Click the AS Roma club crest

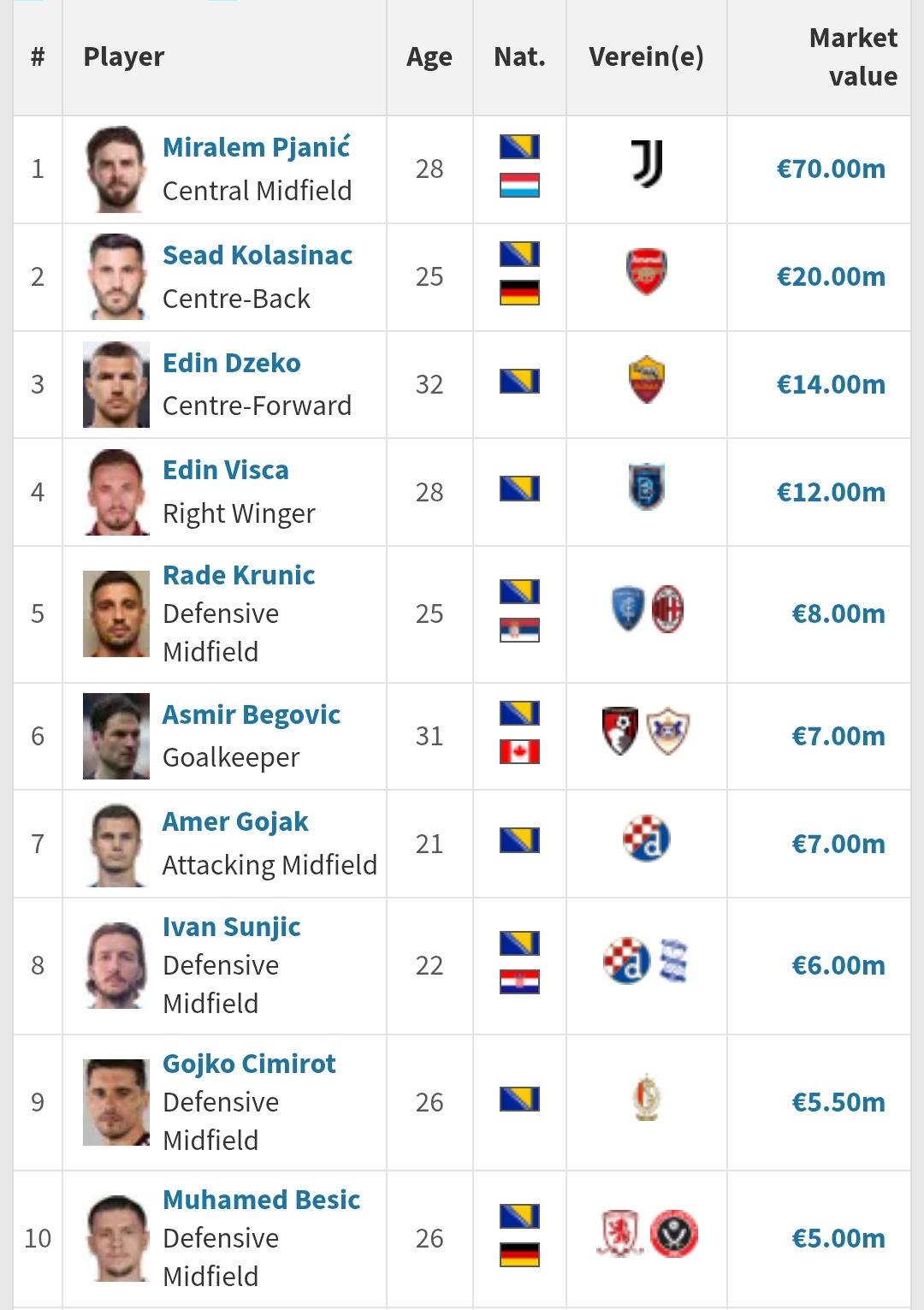click(647, 380)
